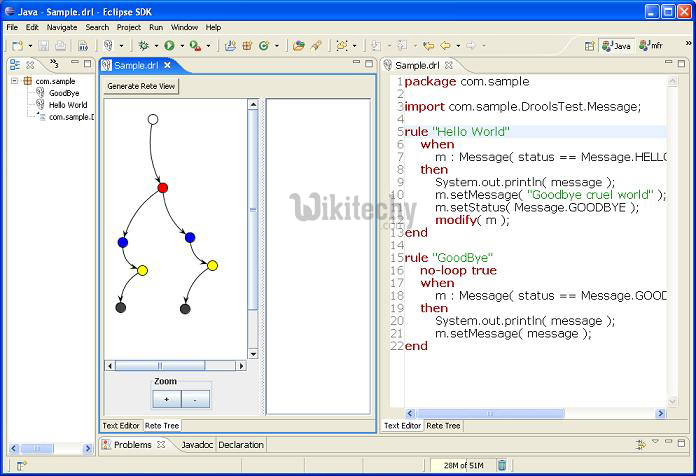Image resolution: width=696 pixels, height=476 pixels.
Task: Click the New Java Class icon
Action: (264, 45)
